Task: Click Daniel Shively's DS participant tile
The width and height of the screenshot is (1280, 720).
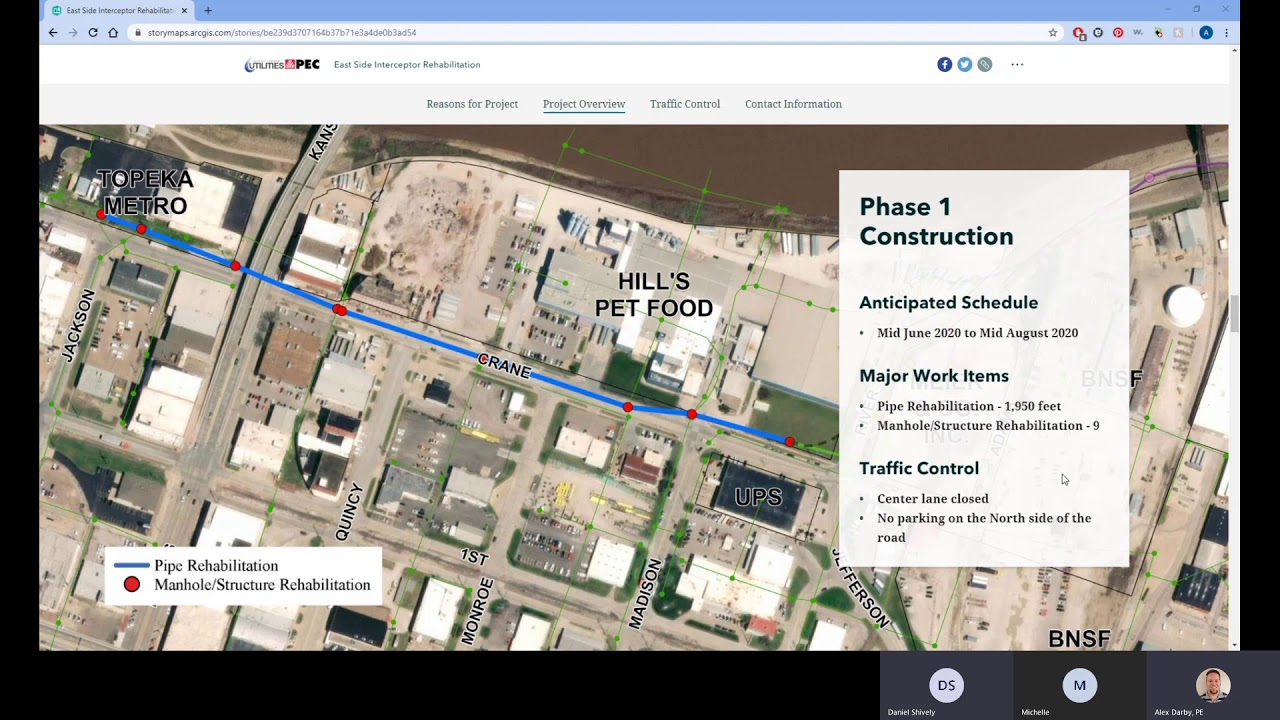Action: coord(946,686)
